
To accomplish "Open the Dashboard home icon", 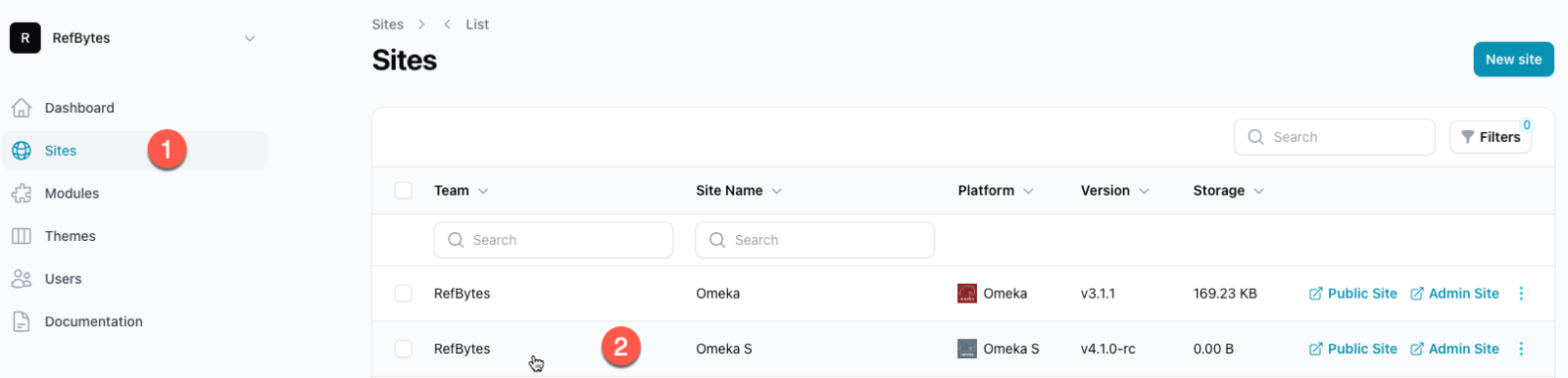I will point(22,108).
